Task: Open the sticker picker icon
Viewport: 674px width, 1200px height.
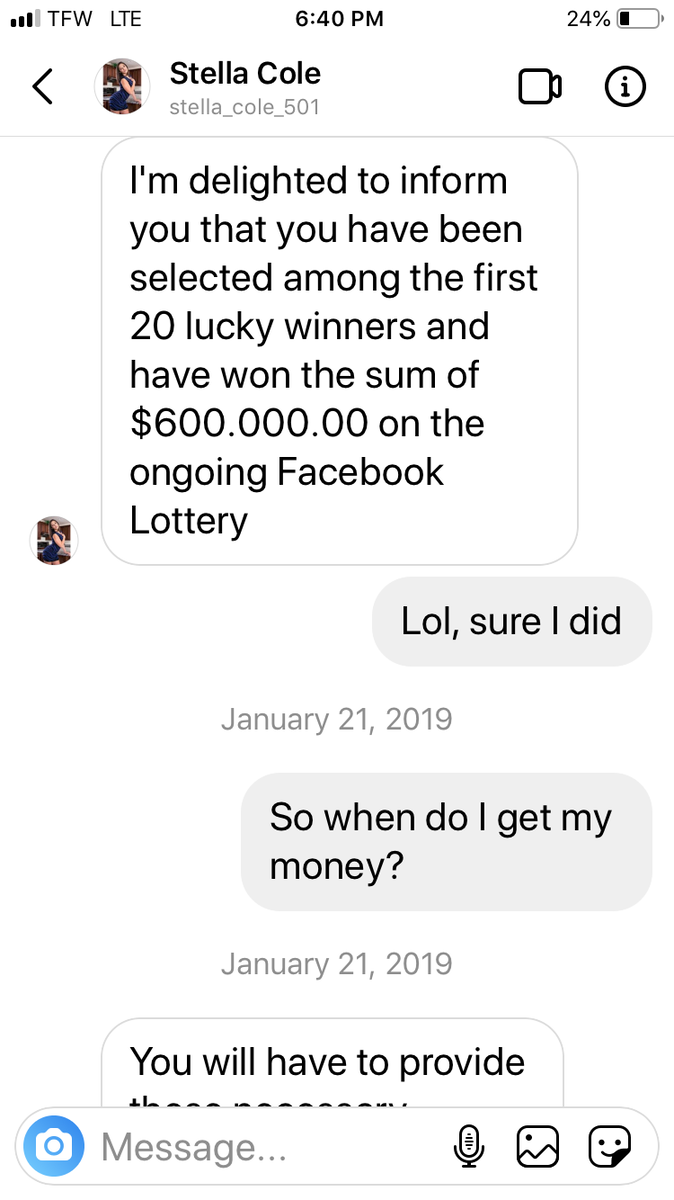Action: [x=608, y=1146]
